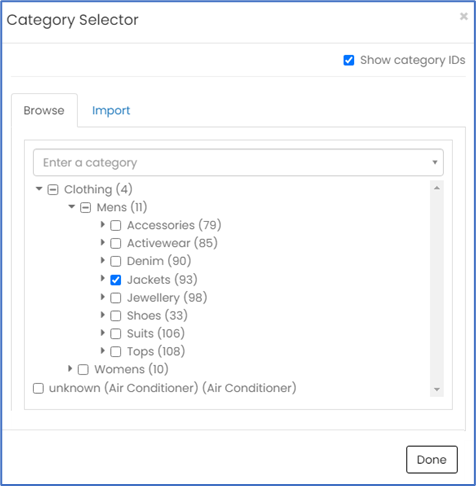Click the Done button
This screenshot has height=486, width=476.
(432, 460)
